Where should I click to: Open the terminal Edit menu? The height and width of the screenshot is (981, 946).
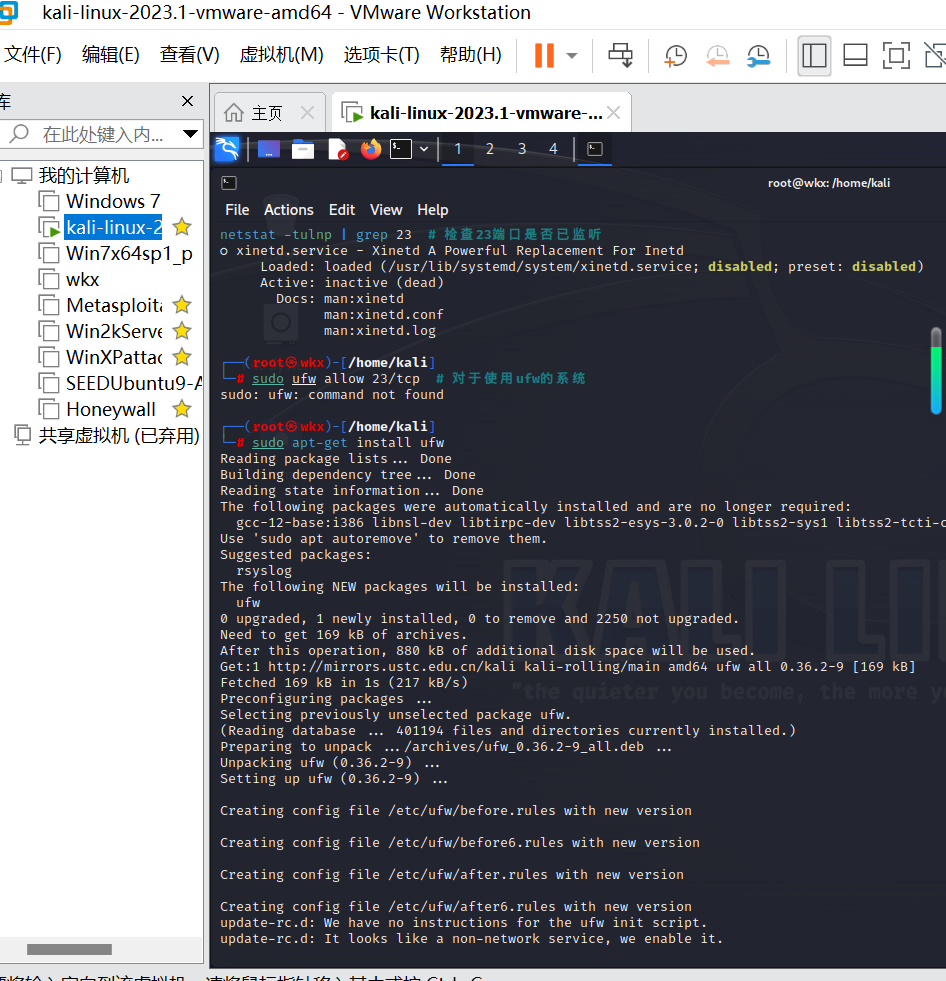click(x=342, y=210)
